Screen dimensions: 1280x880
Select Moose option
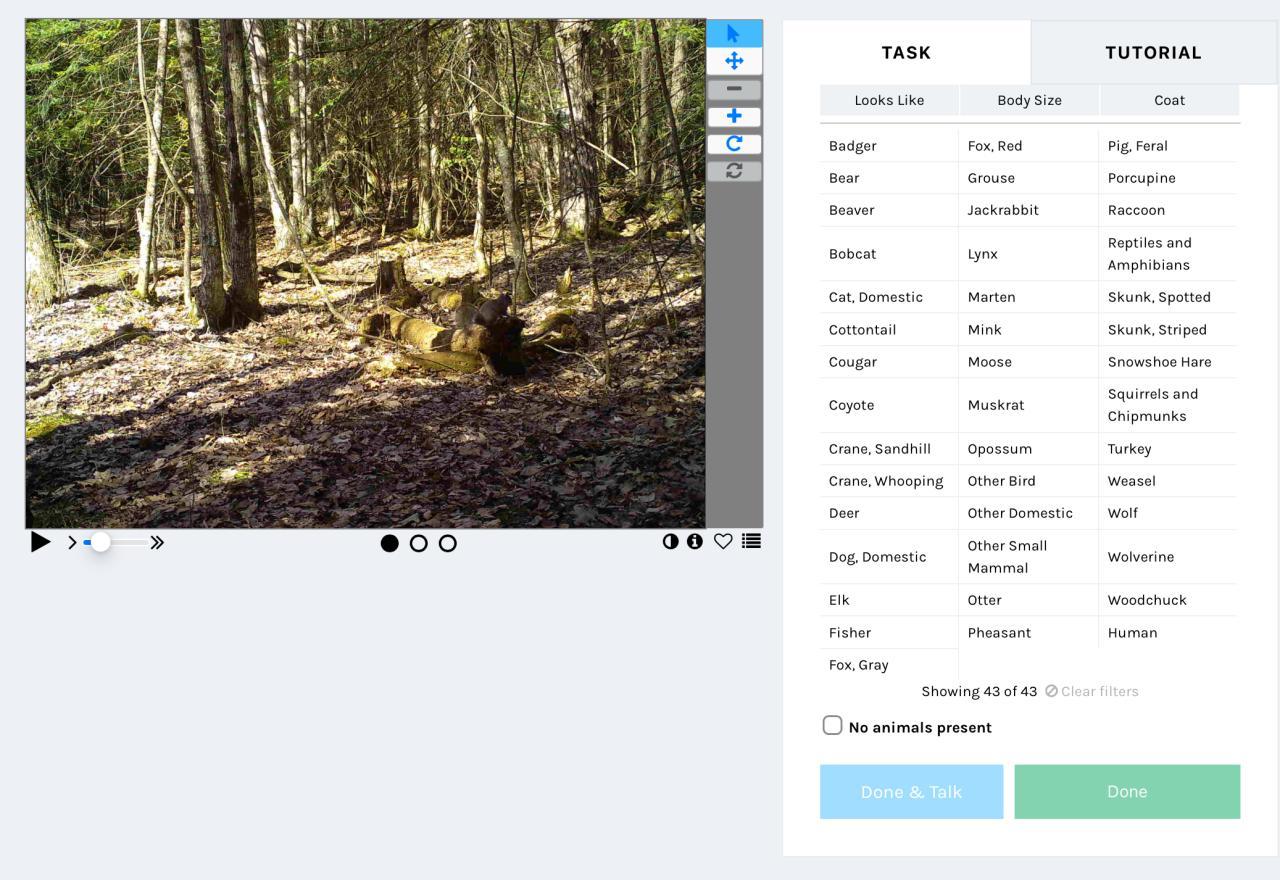[x=1029, y=362]
